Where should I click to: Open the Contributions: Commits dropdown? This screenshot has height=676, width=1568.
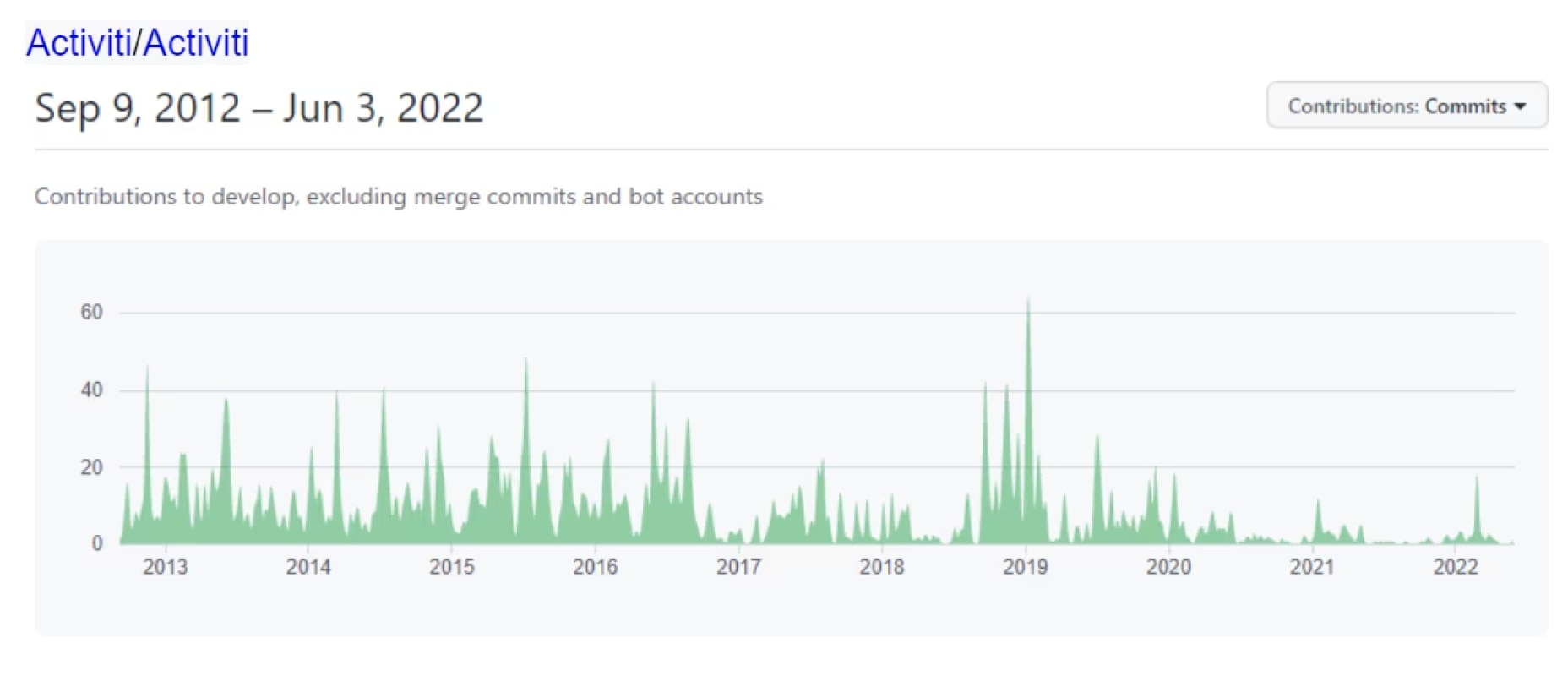(x=1406, y=106)
